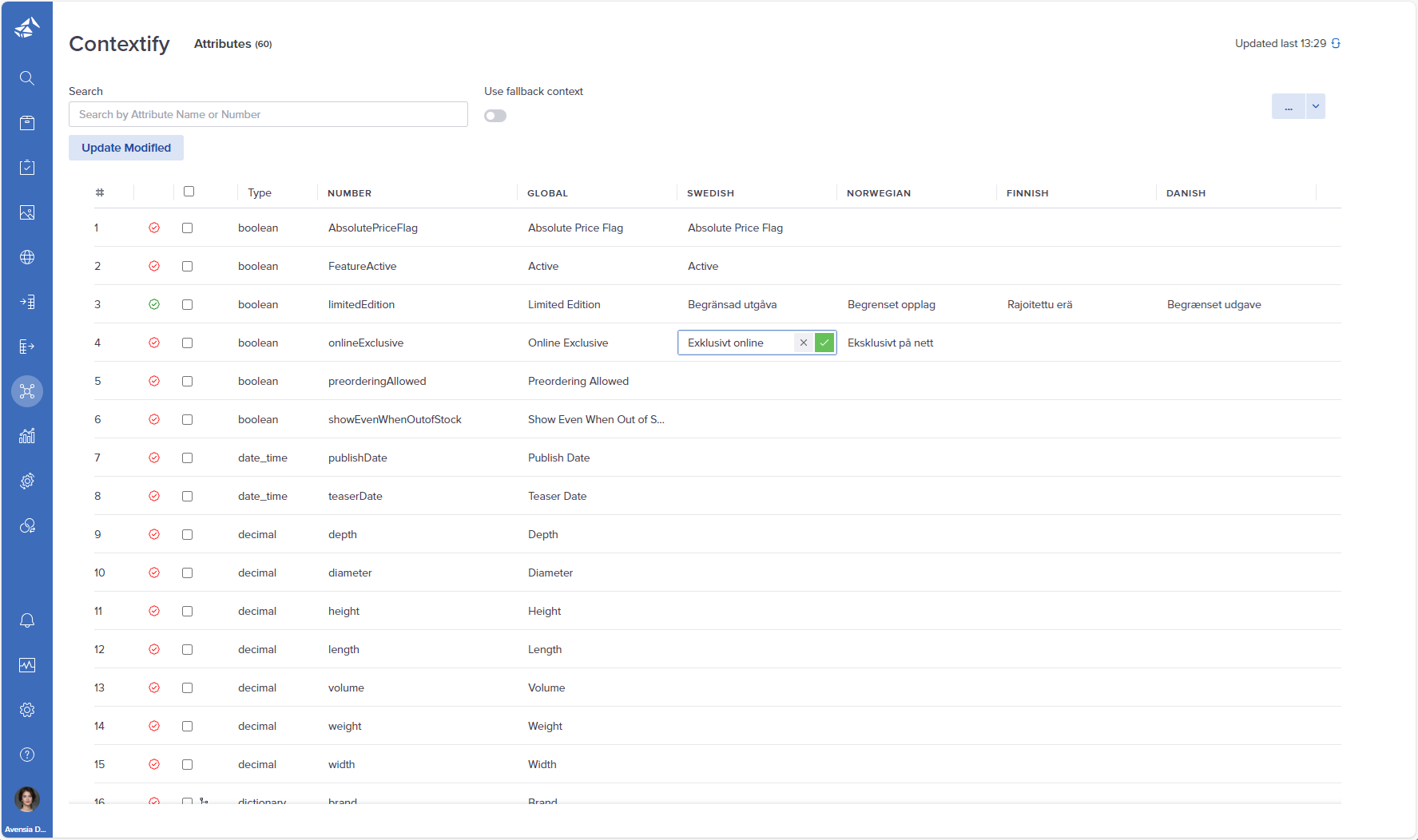Open the user avatar profile at bottom
This screenshot has width=1418, height=840.
(x=27, y=799)
